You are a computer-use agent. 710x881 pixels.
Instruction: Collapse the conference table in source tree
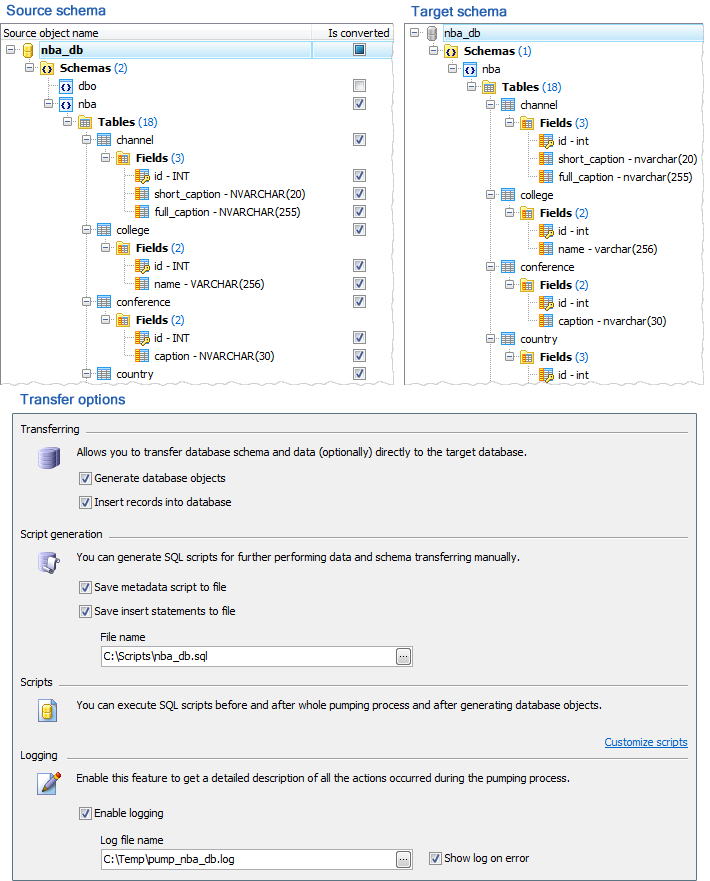click(x=86, y=302)
